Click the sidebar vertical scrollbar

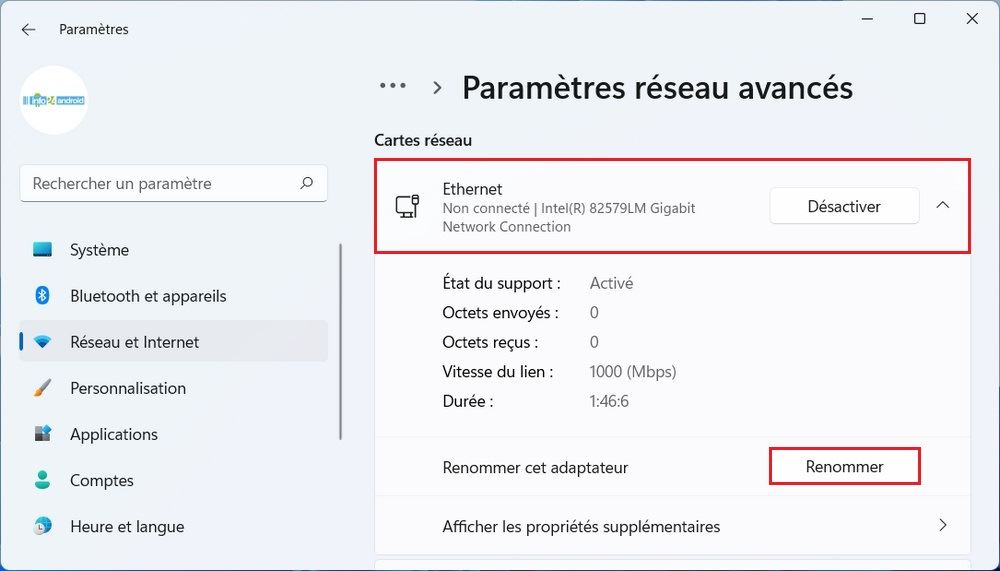341,340
